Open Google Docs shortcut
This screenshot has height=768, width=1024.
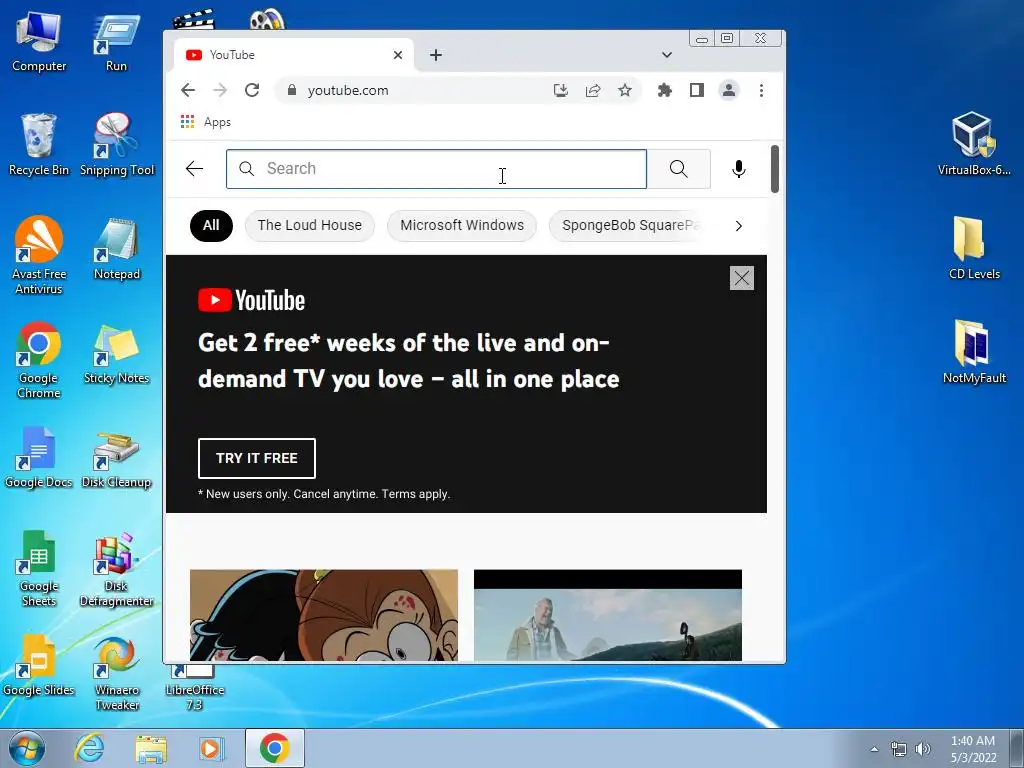39,457
